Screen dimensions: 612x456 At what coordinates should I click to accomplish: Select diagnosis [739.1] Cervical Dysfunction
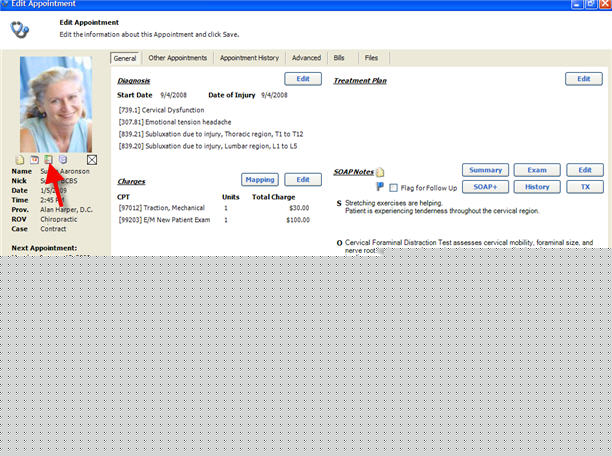pos(161,110)
